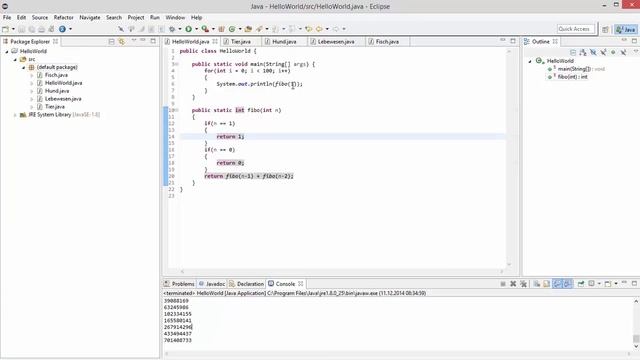Select fibo(int) method in Outline
Screen dimensions: 640x360
tap(573, 77)
